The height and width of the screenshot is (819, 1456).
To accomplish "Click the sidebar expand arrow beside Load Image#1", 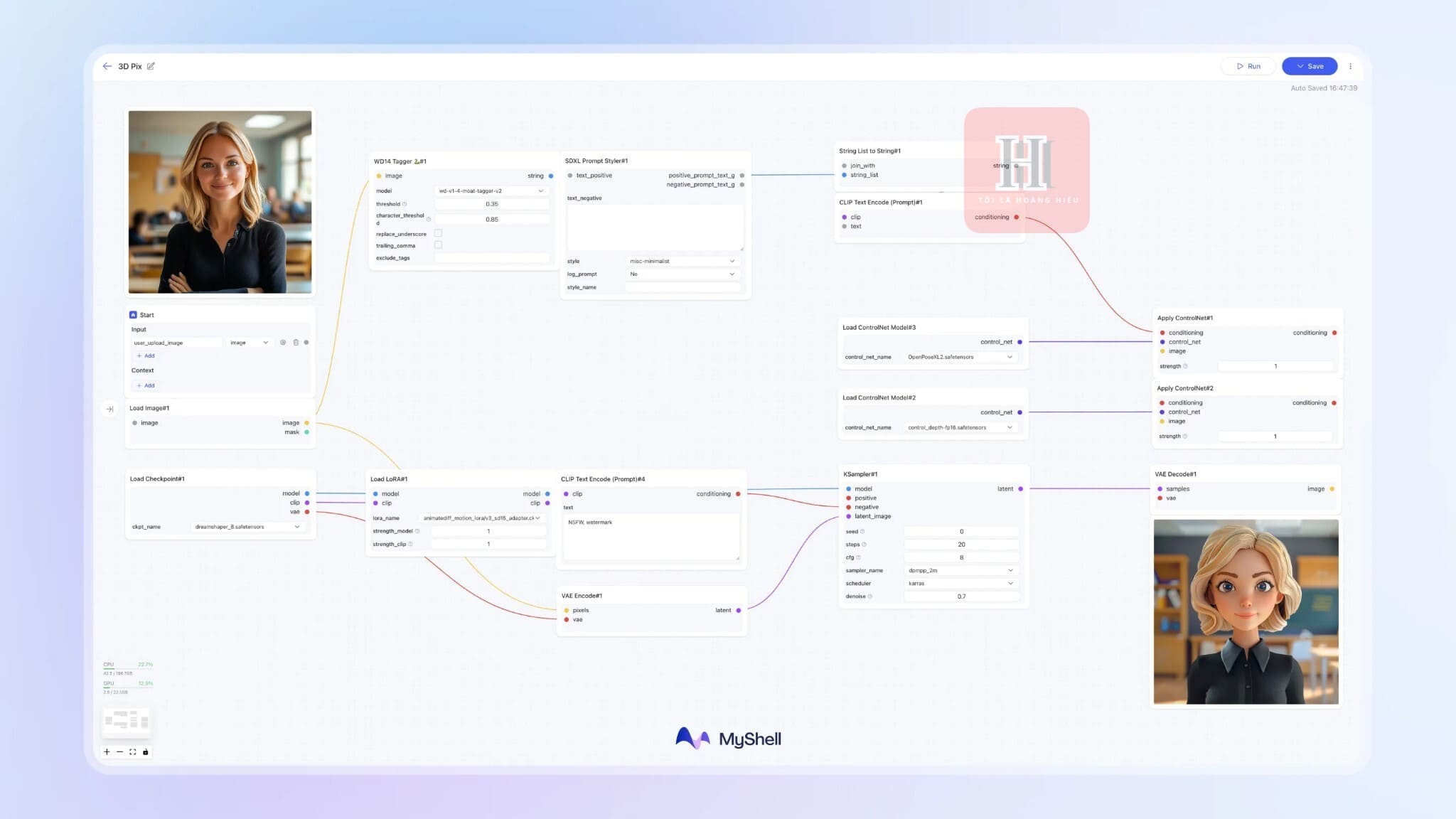I will [109, 409].
